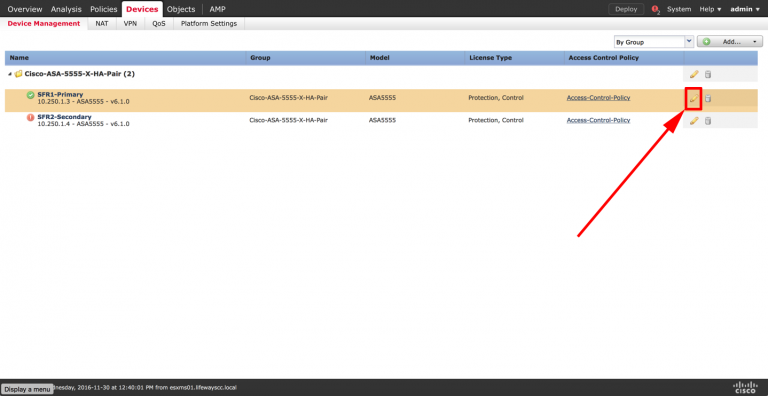Open the NAT sub-tab
The image size is (768, 396).
[102, 24]
